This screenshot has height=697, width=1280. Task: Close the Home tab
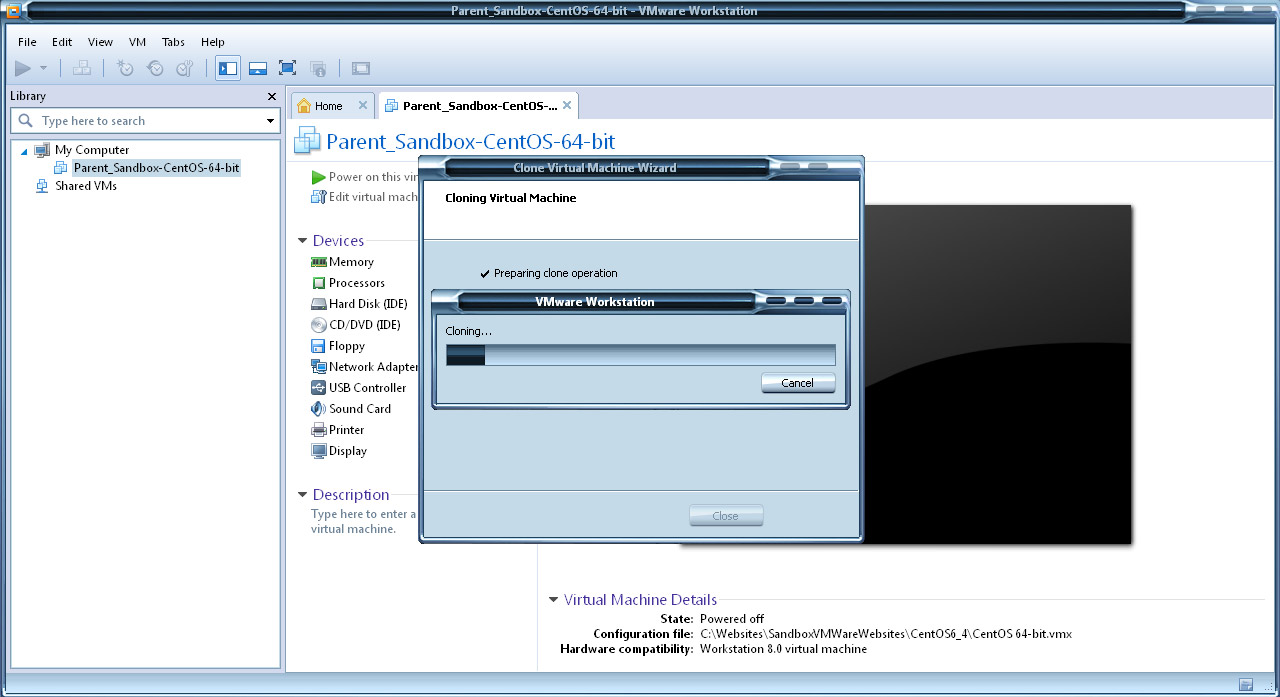coord(363,105)
